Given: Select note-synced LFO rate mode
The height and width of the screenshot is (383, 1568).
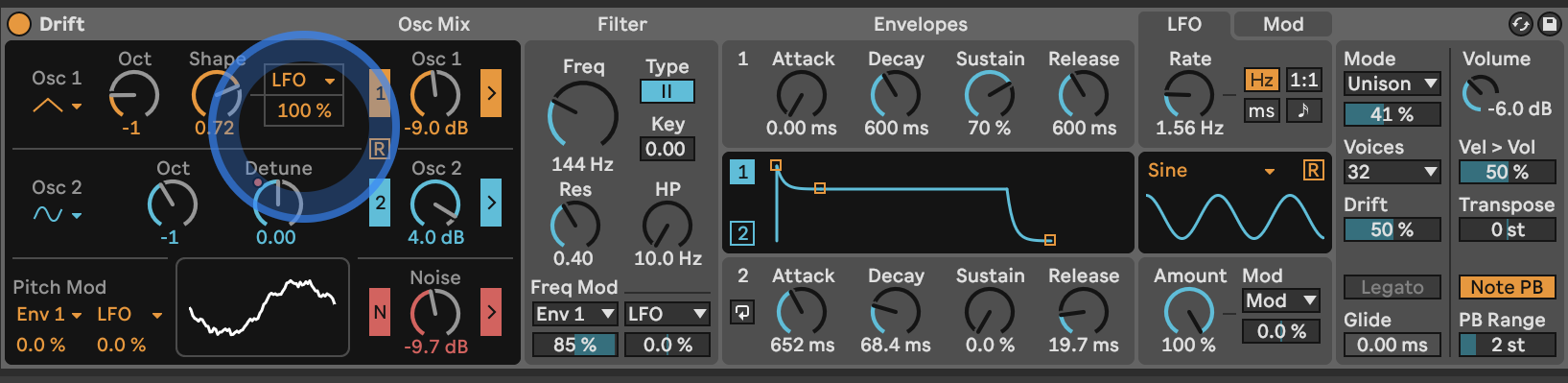Looking at the screenshot, I should pyautogui.click(x=1303, y=110).
